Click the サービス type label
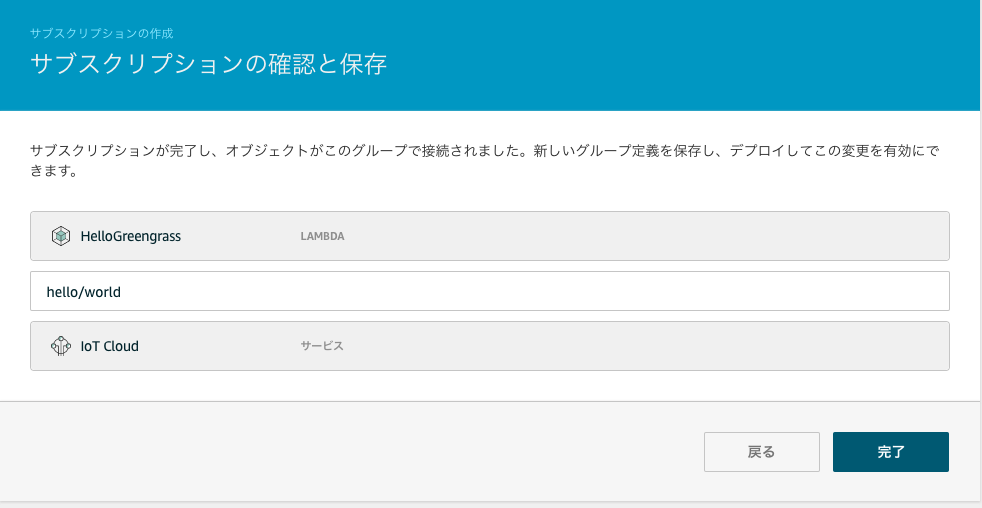Image resolution: width=982 pixels, height=508 pixels. 322,346
